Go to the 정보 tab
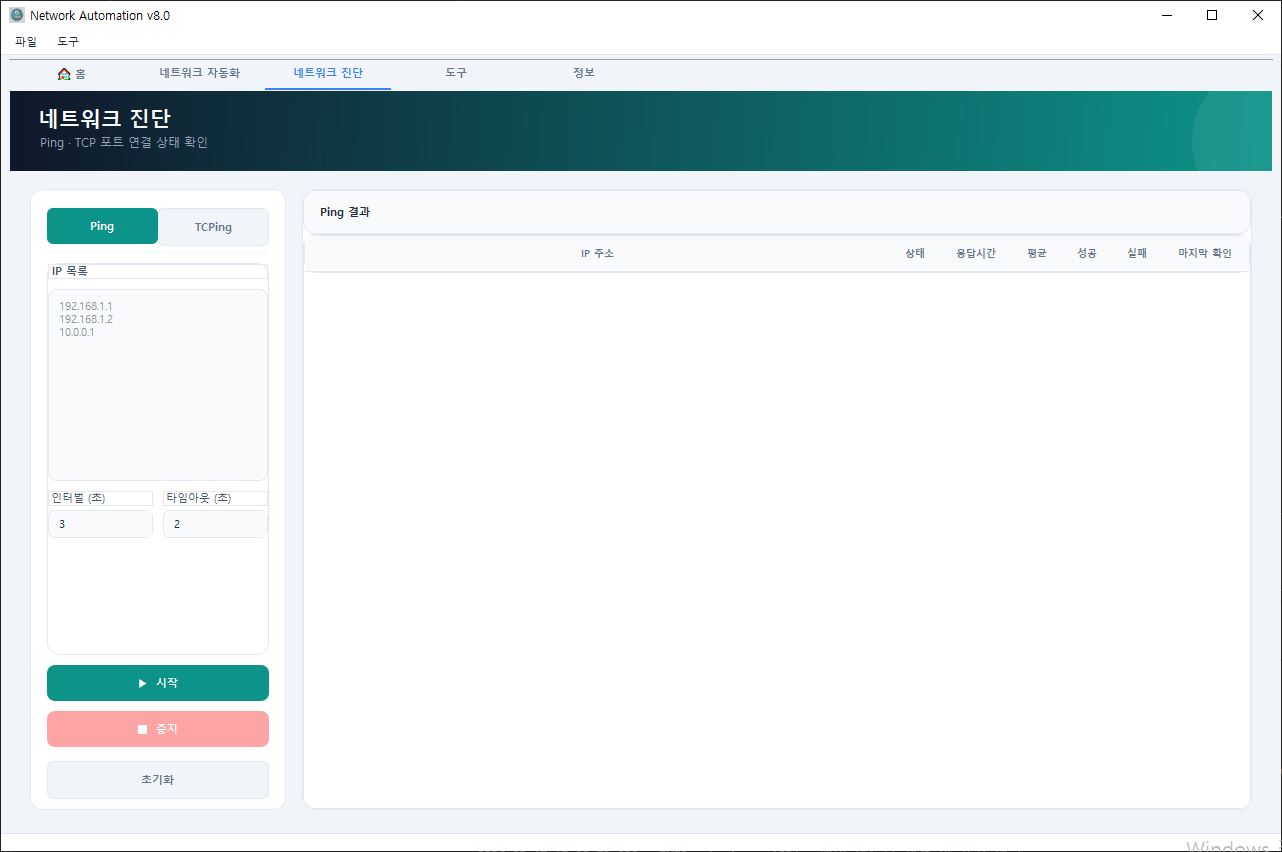The height and width of the screenshot is (852, 1282). click(584, 73)
